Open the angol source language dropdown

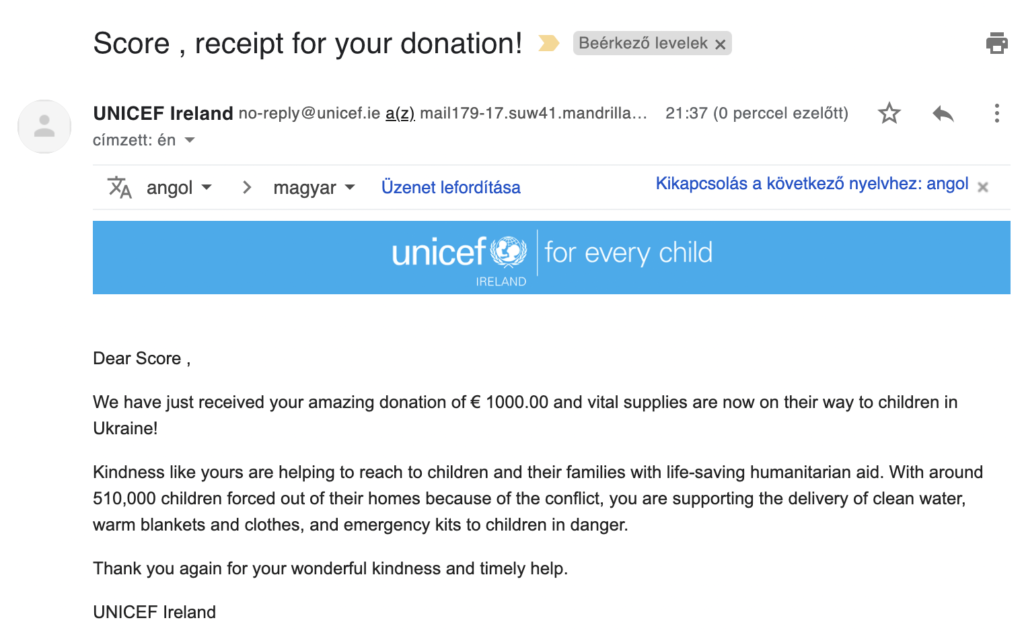pos(178,188)
